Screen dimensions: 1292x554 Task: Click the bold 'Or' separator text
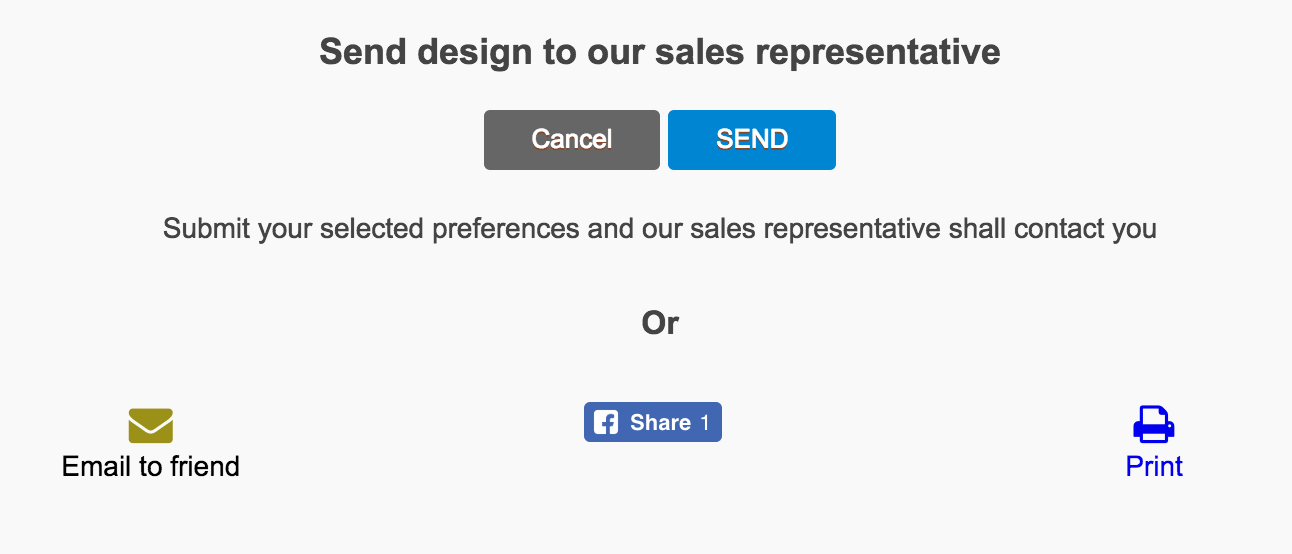(x=660, y=323)
